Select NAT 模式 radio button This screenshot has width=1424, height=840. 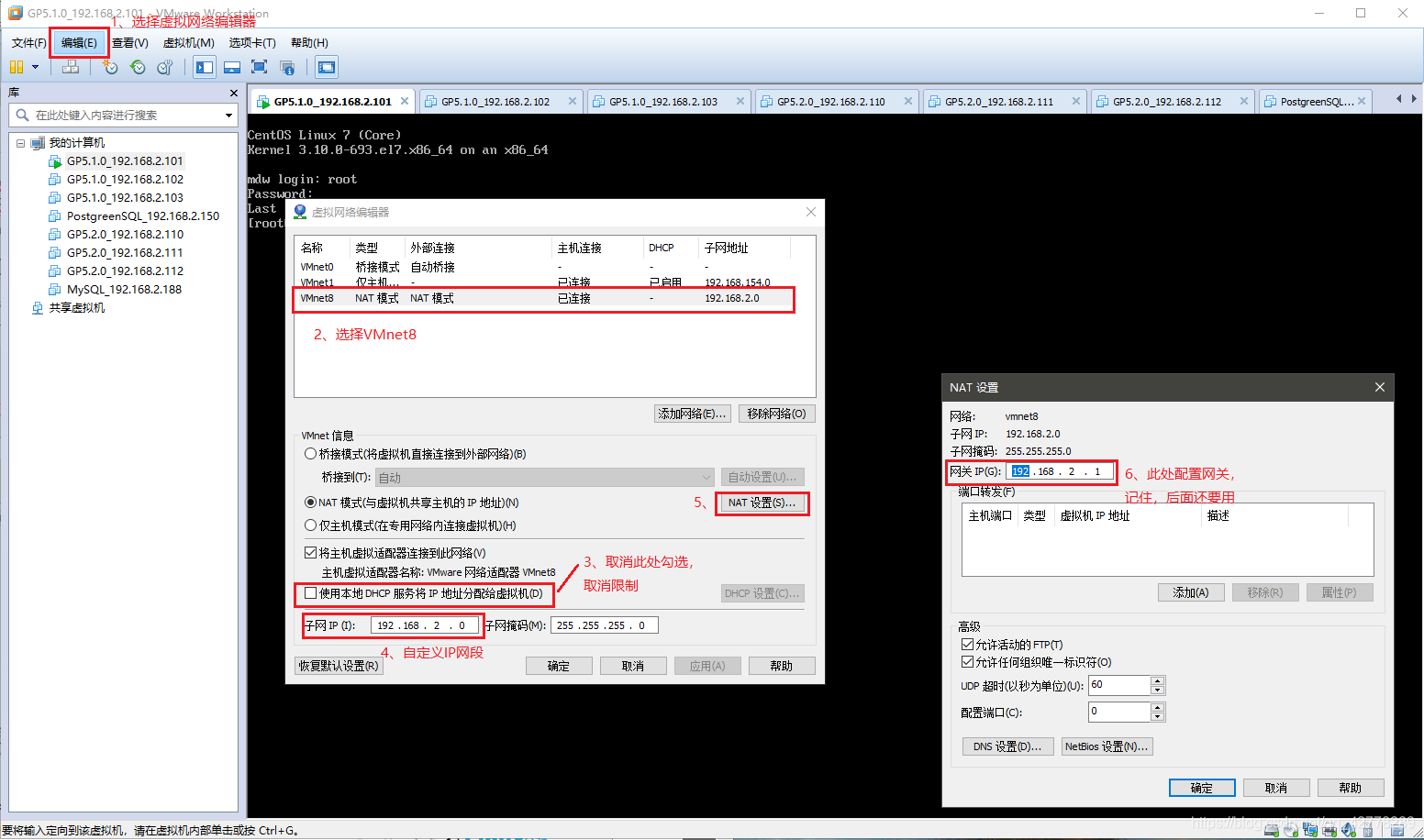point(310,503)
